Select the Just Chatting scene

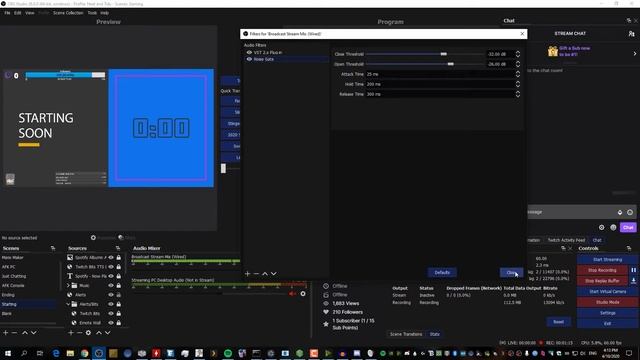[x=14, y=276]
